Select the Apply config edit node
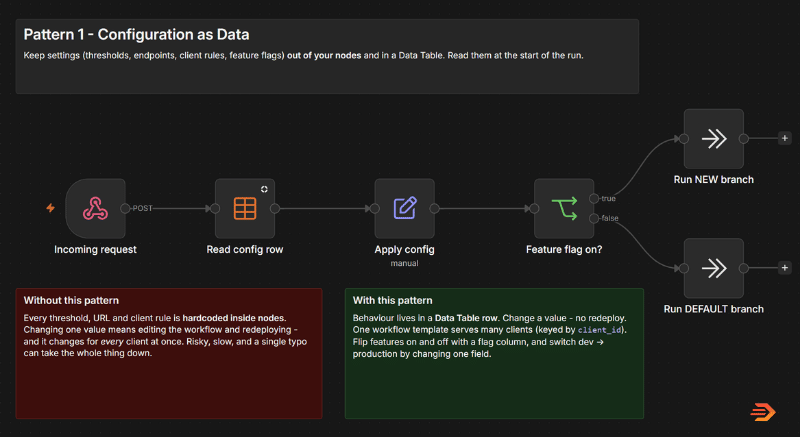The height and width of the screenshot is (437, 800). (x=405, y=208)
